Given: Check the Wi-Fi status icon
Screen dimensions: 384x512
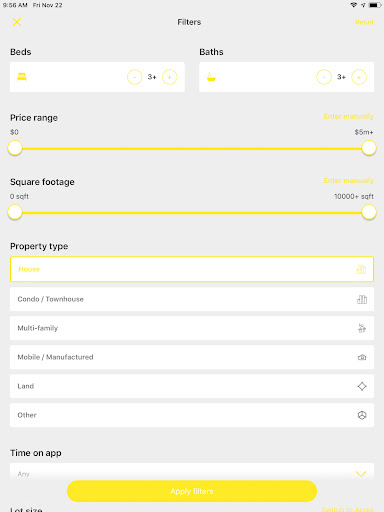Looking at the screenshot, I should tap(354, 5).
